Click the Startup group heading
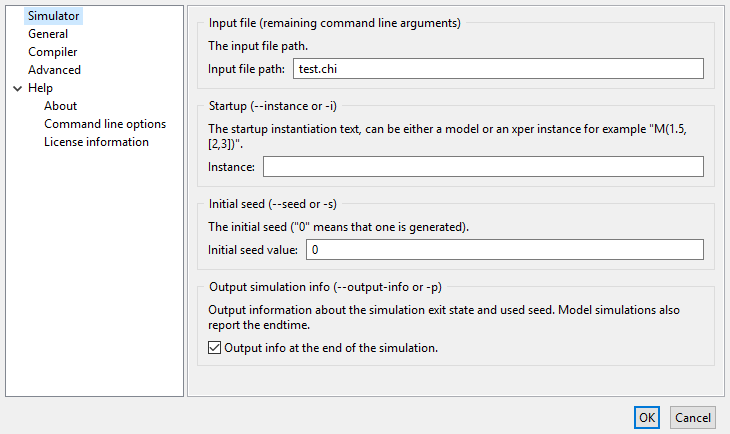730x434 pixels. pyautogui.click(x=276, y=105)
